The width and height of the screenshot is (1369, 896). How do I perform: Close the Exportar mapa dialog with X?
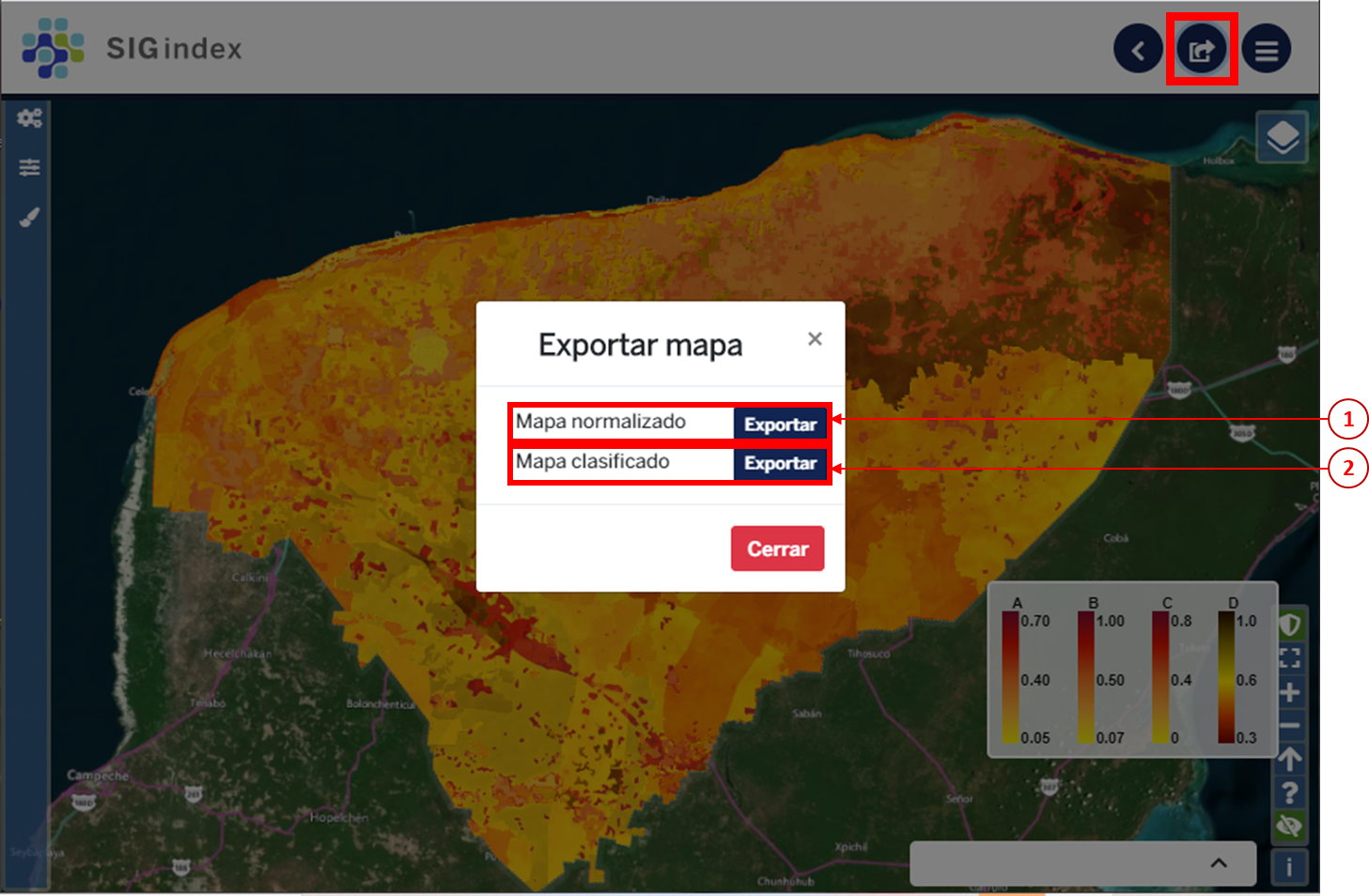pos(815,339)
